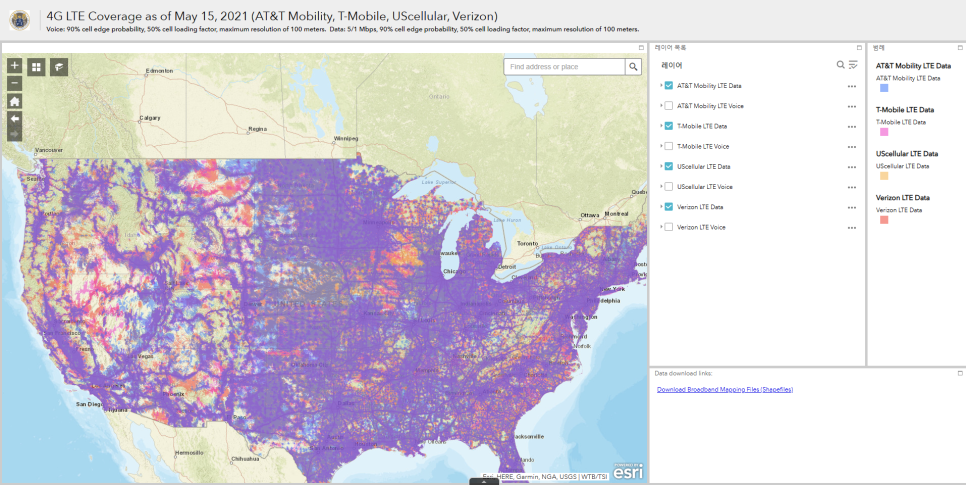
Task: Open options menu for T-Mobile LTE Data
Action: tap(852, 127)
